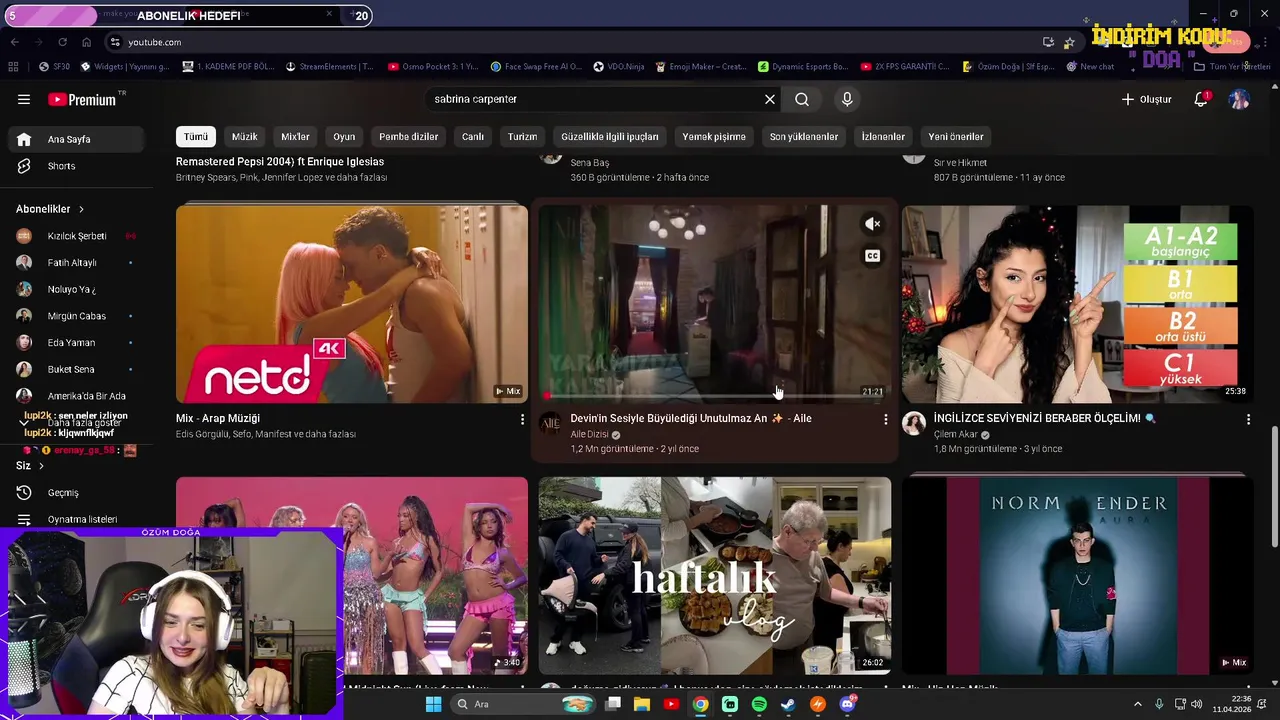Select the Müzik filter chip
The image size is (1280, 720).
tap(245, 137)
